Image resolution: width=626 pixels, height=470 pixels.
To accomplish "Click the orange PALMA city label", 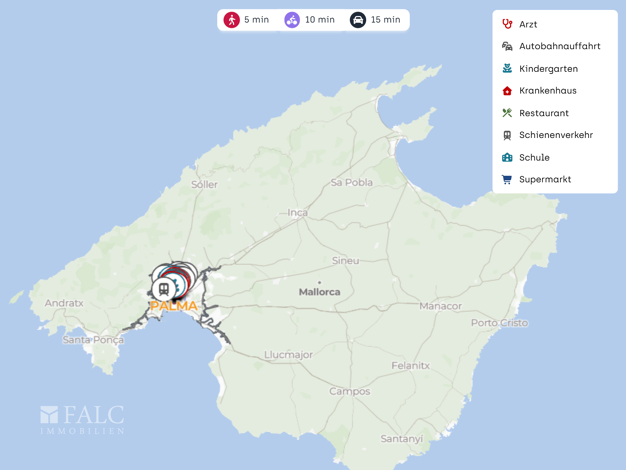I will [x=174, y=306].
